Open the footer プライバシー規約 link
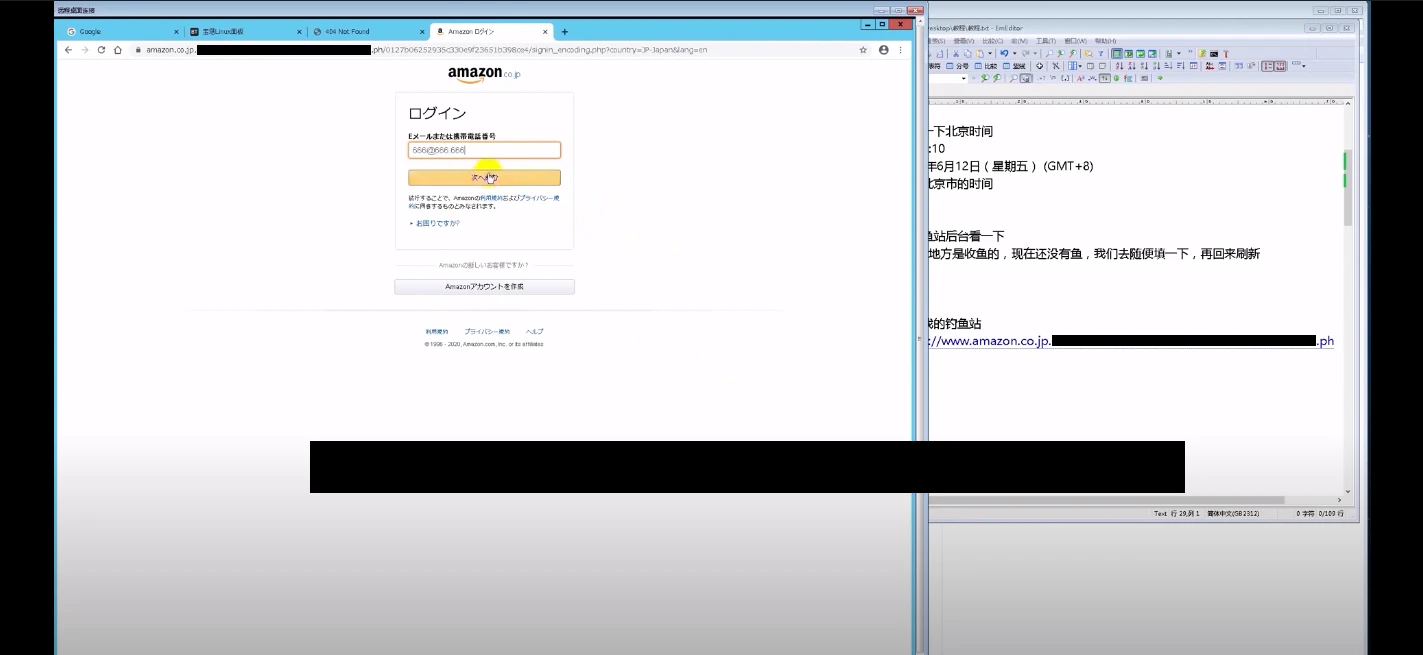The height and width of the screenshot is (655, 1423). click(487, 331)
